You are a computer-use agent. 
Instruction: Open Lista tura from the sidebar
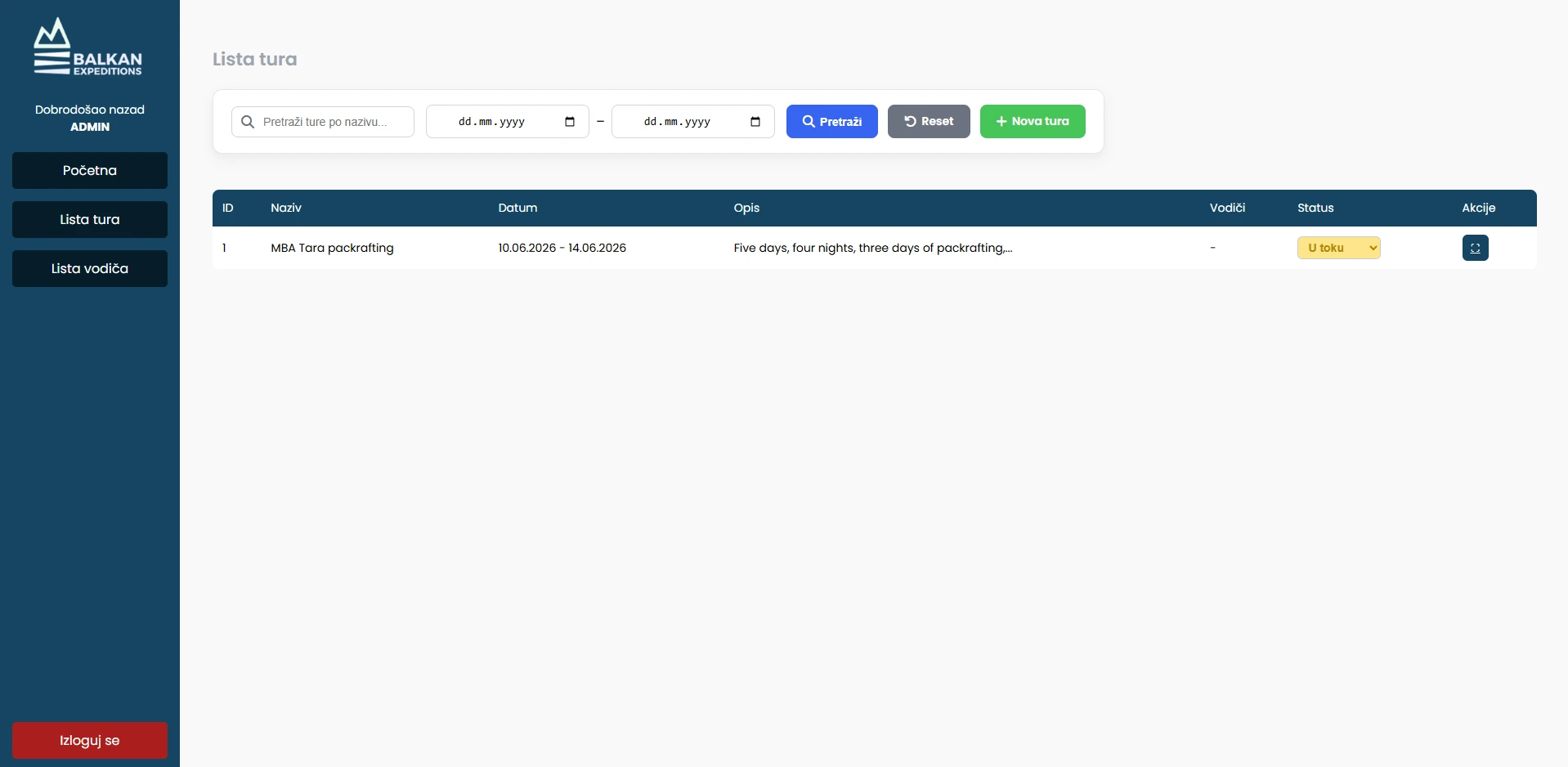click(x=90, y=219)
